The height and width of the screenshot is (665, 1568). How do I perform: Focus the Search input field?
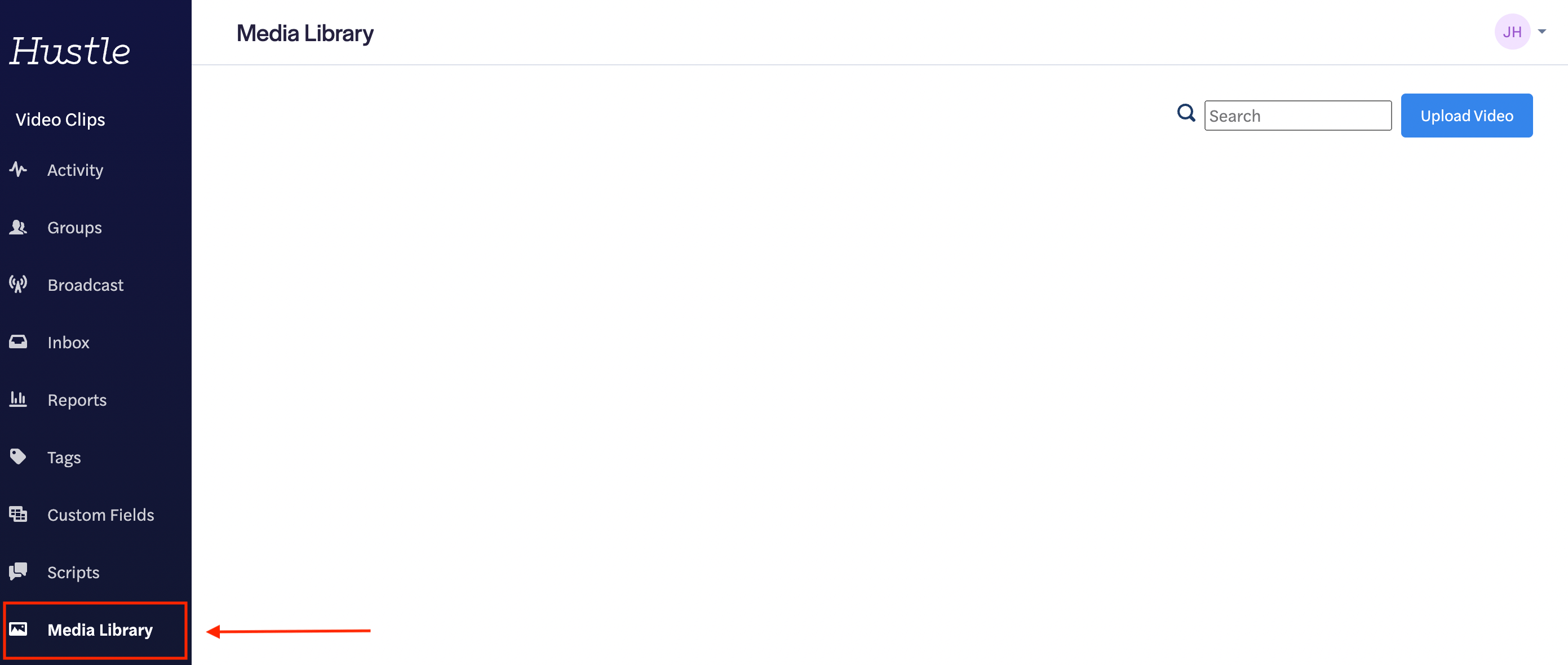coord(1297,116)
